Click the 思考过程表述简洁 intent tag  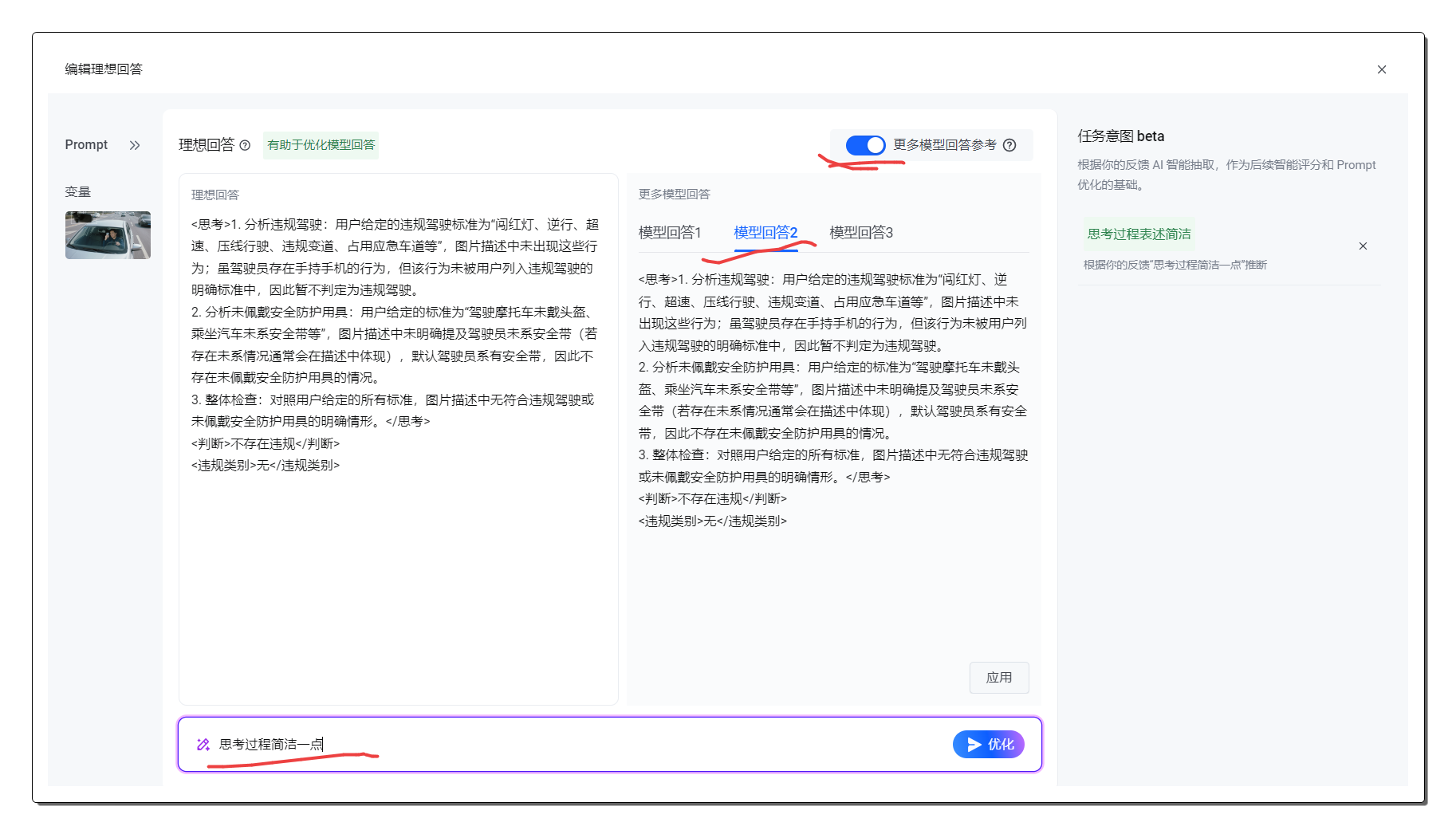tap(1139, 234)
